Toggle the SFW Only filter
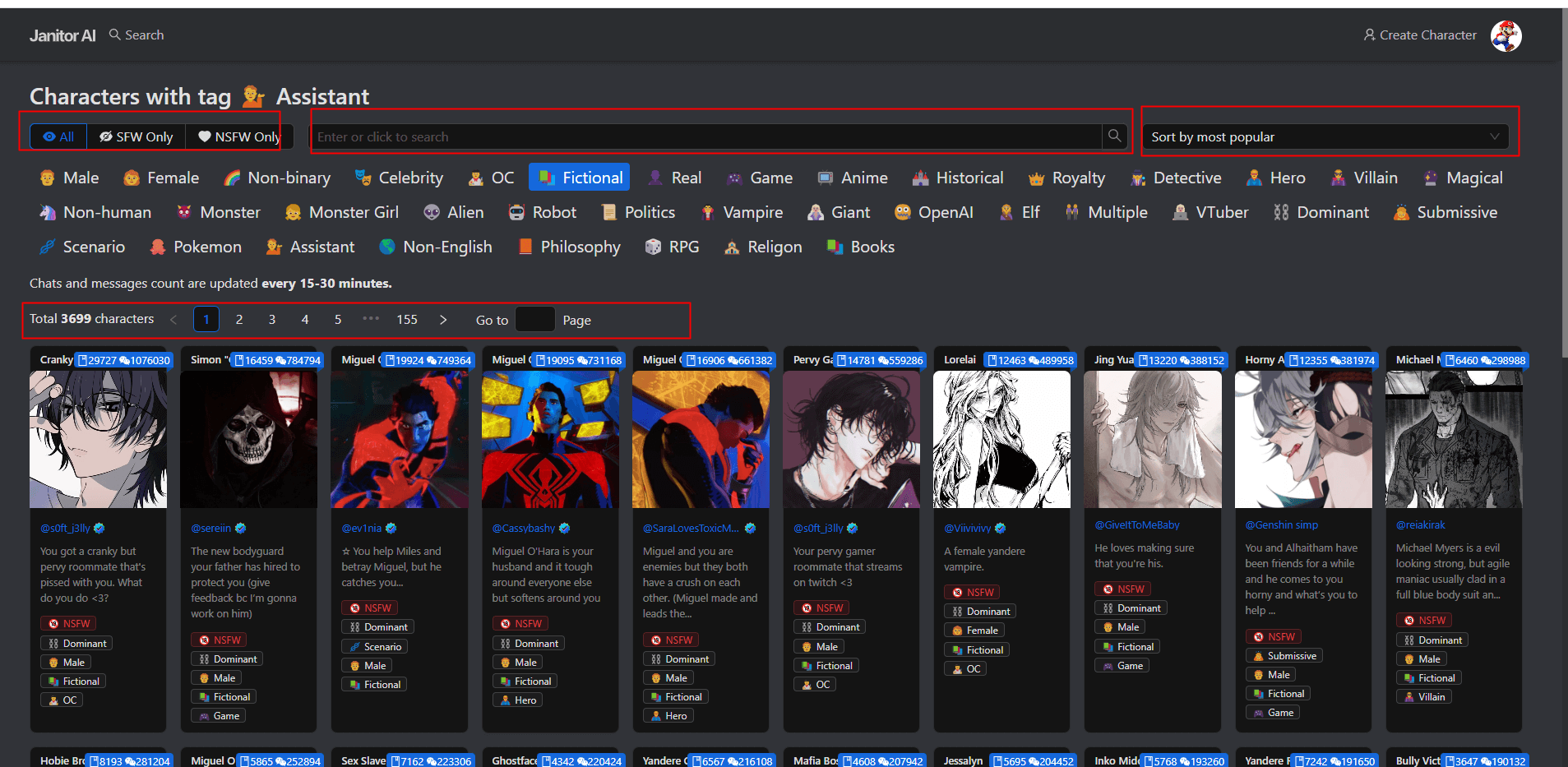 click(136, 136)
